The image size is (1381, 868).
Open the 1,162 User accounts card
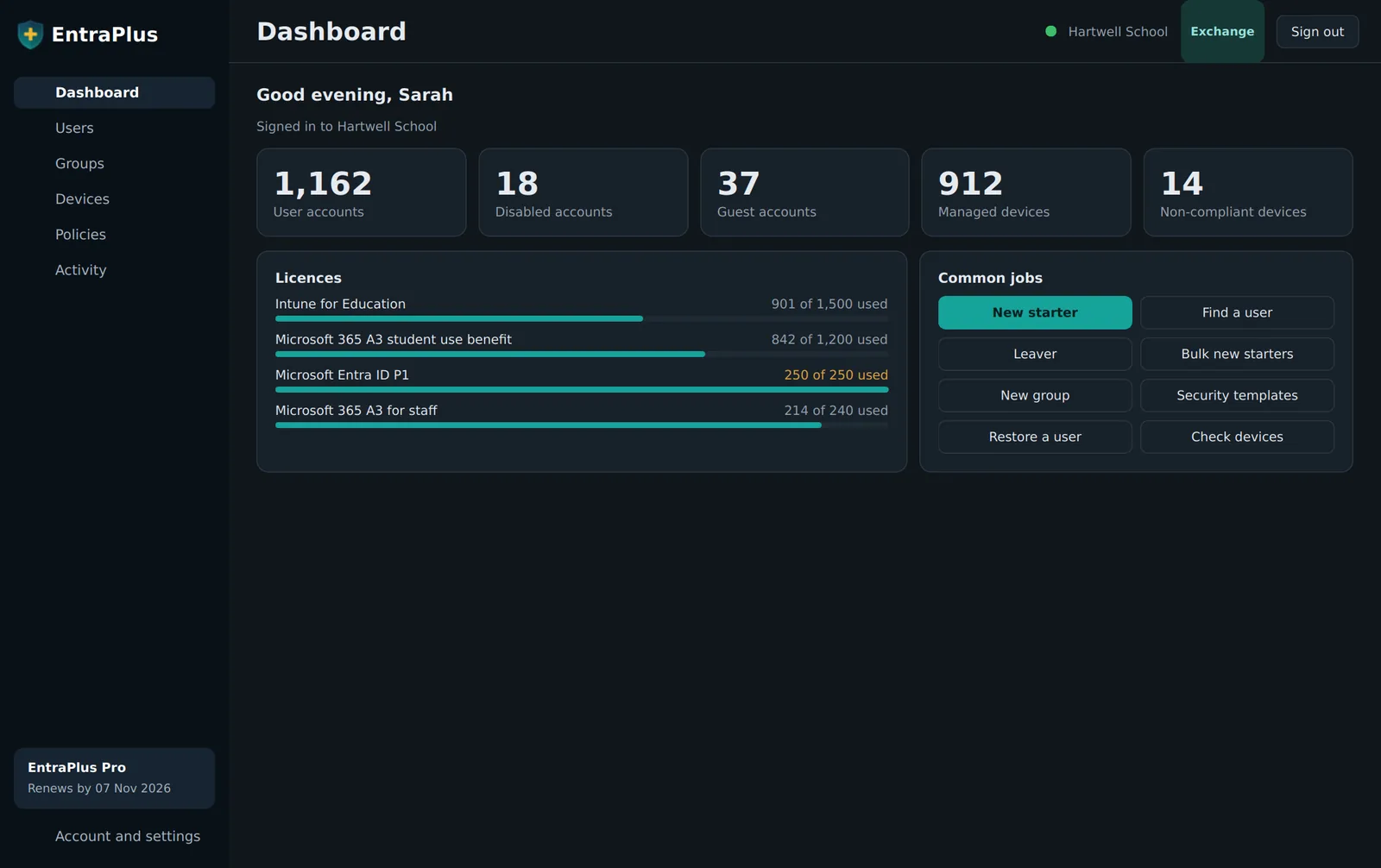tap(361, 192)
